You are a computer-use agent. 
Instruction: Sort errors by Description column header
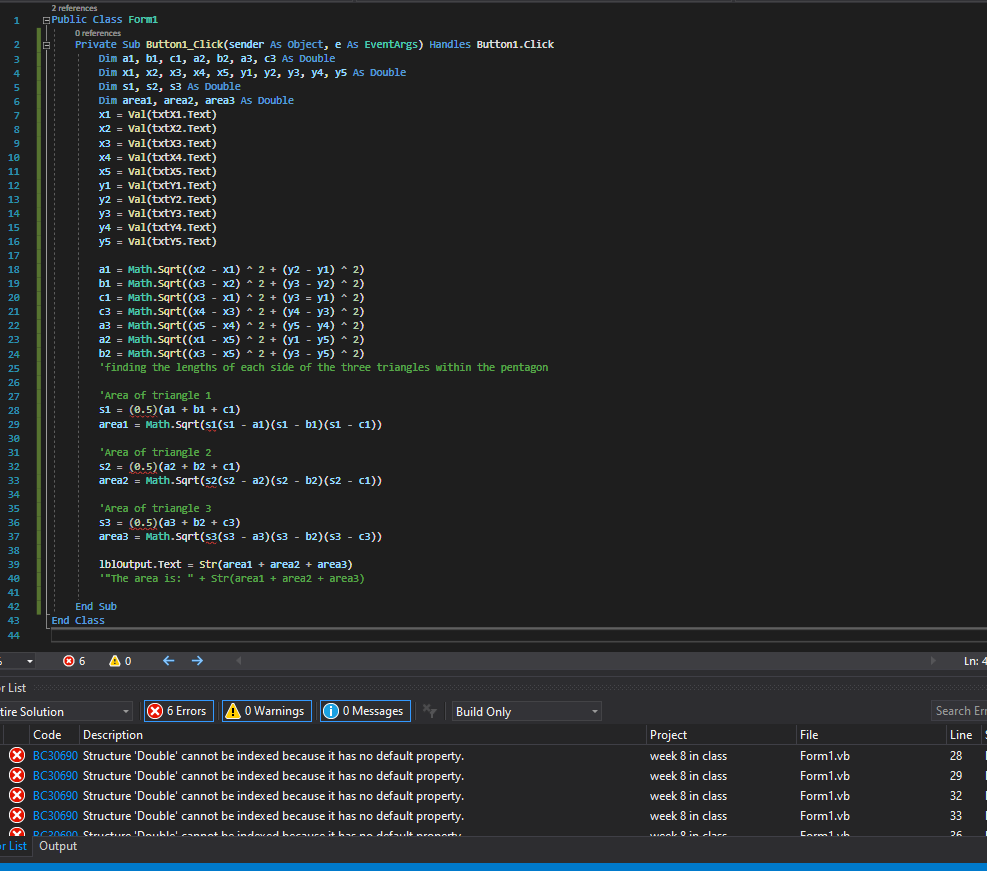(113, 735)
